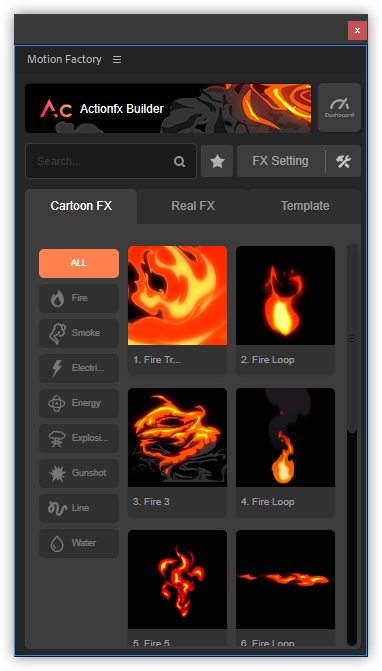The image size is (382, 671).
Task: Filter by Gunshot category
Action: coord(79,473)
